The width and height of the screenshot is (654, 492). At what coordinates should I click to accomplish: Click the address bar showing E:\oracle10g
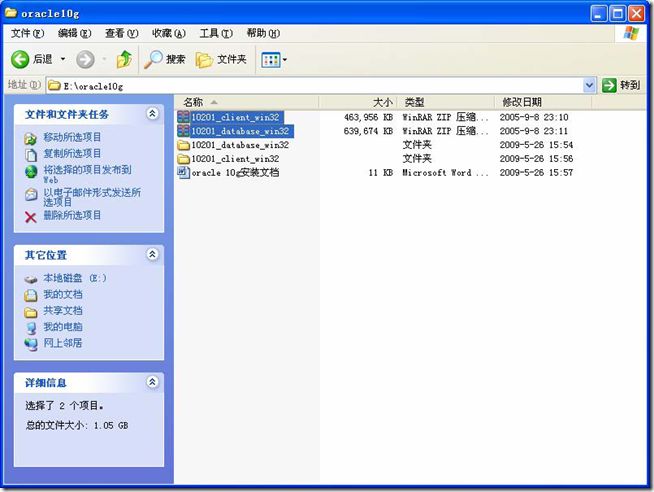click(x=315, y=85)
